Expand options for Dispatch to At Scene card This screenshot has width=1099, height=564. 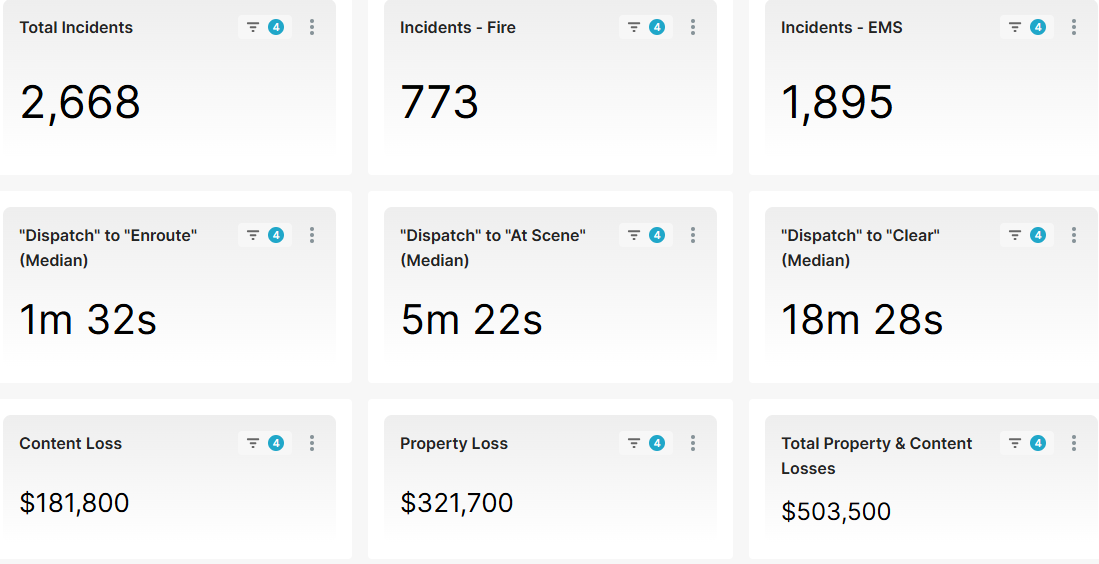[x=693, y=235]
